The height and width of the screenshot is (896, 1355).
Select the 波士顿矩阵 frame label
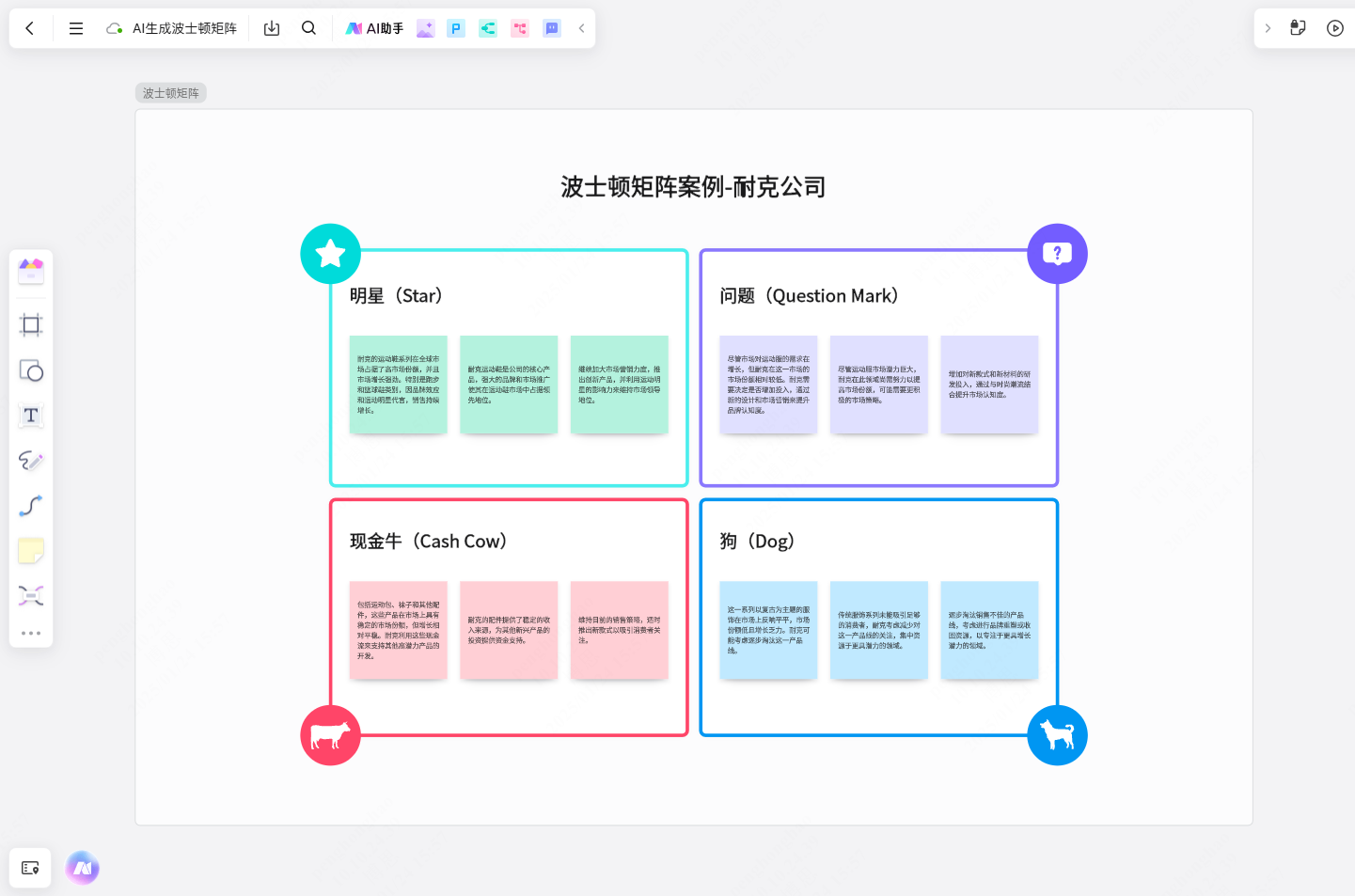click(x=171, y=93)
